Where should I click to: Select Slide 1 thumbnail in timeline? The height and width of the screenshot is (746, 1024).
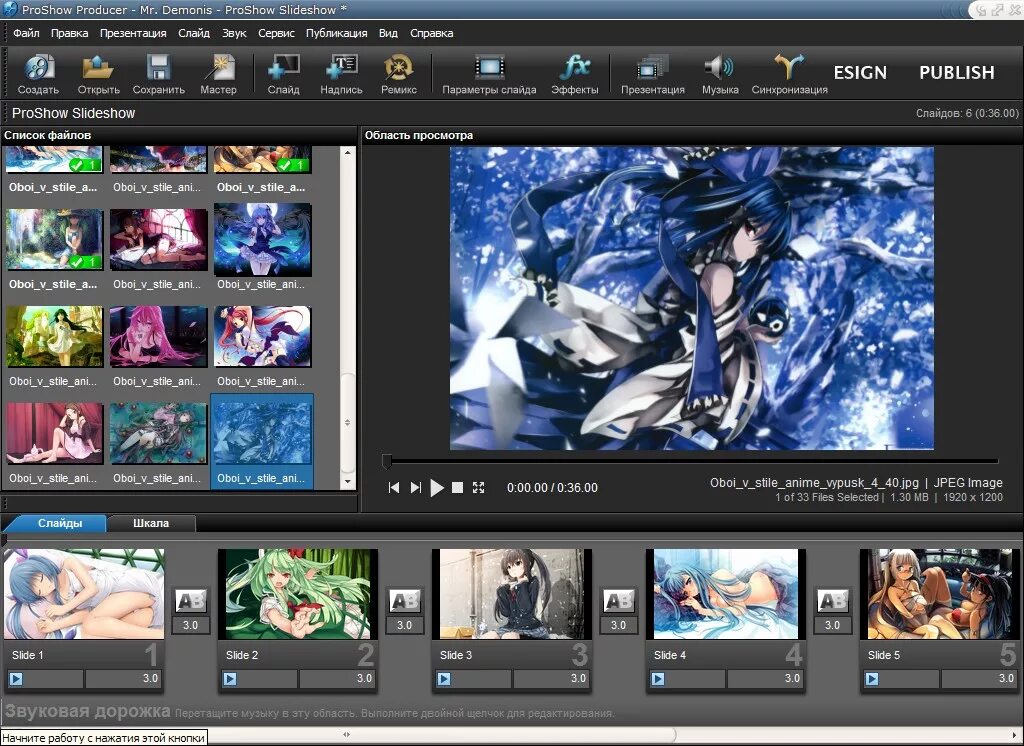point(84,594)
